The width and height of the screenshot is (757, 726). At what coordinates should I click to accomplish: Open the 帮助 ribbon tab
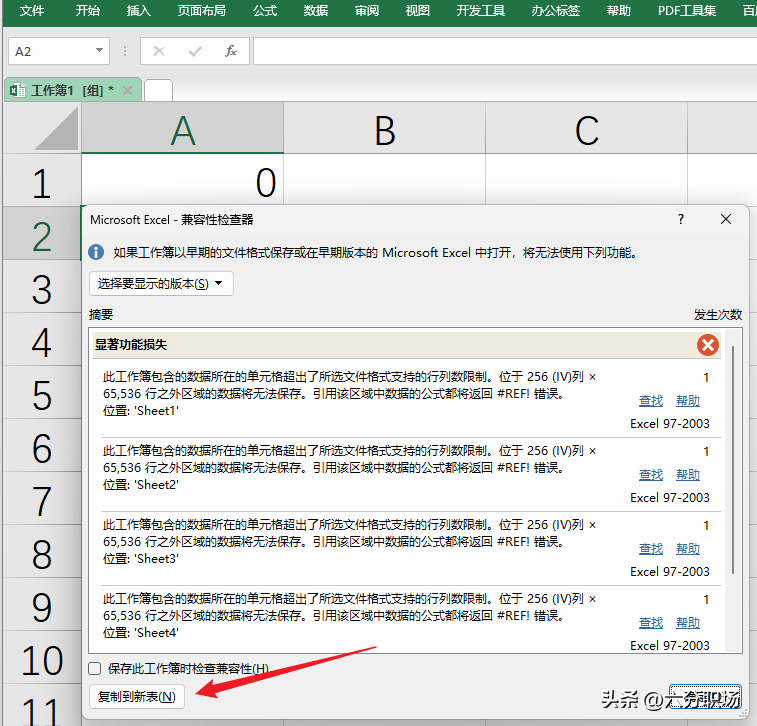[x=618, y=11]
